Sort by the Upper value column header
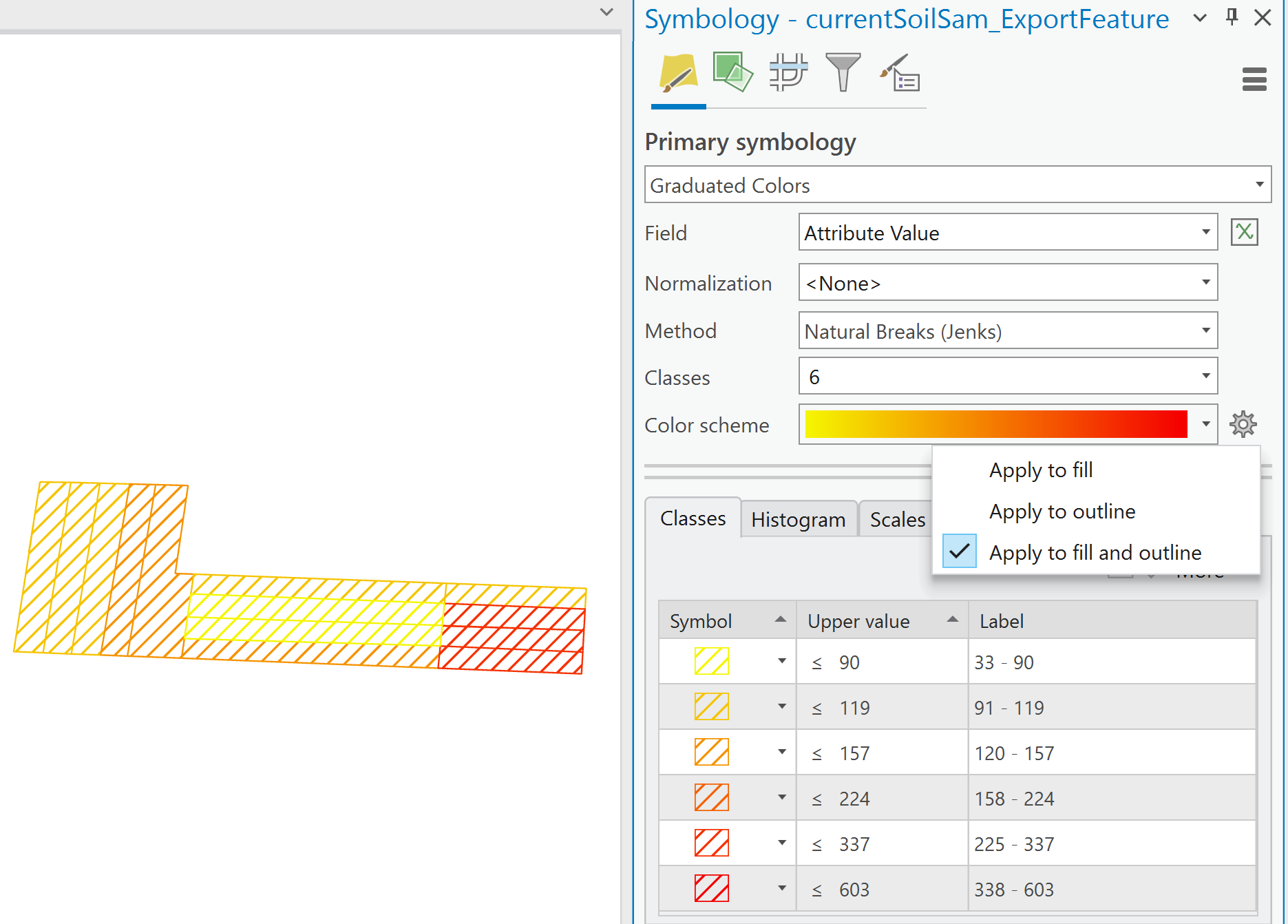The image size is (1288, 924). (883, 620)
